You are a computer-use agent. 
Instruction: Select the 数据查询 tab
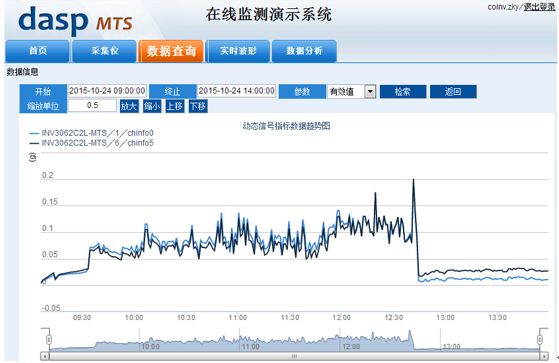coord(171,51)
